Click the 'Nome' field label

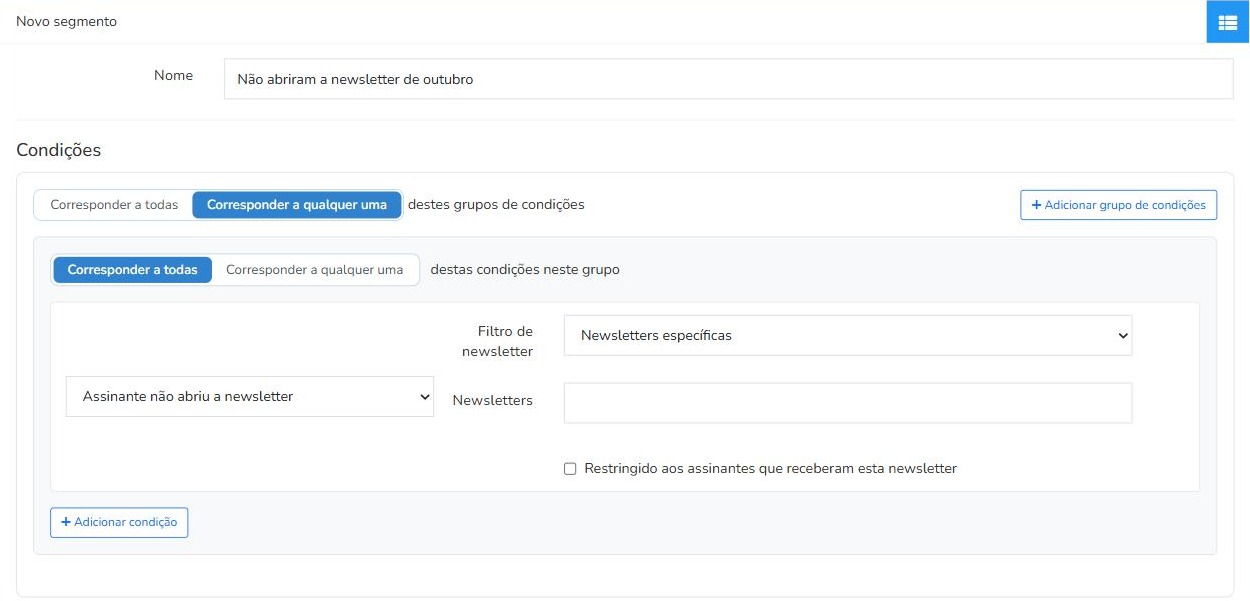(173, 75)
